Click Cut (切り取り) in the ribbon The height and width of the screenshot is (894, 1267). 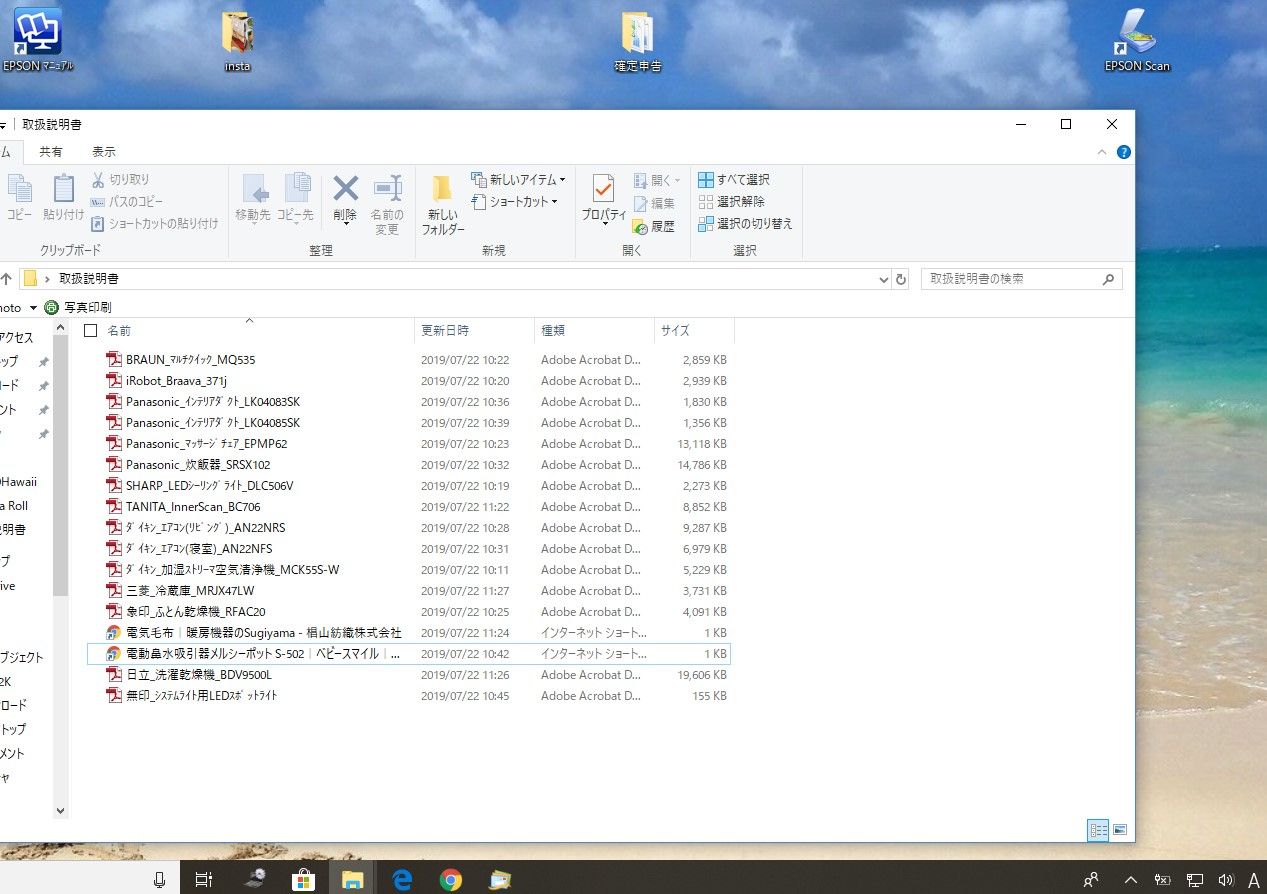pyautogui.click(x=120, y=180)
